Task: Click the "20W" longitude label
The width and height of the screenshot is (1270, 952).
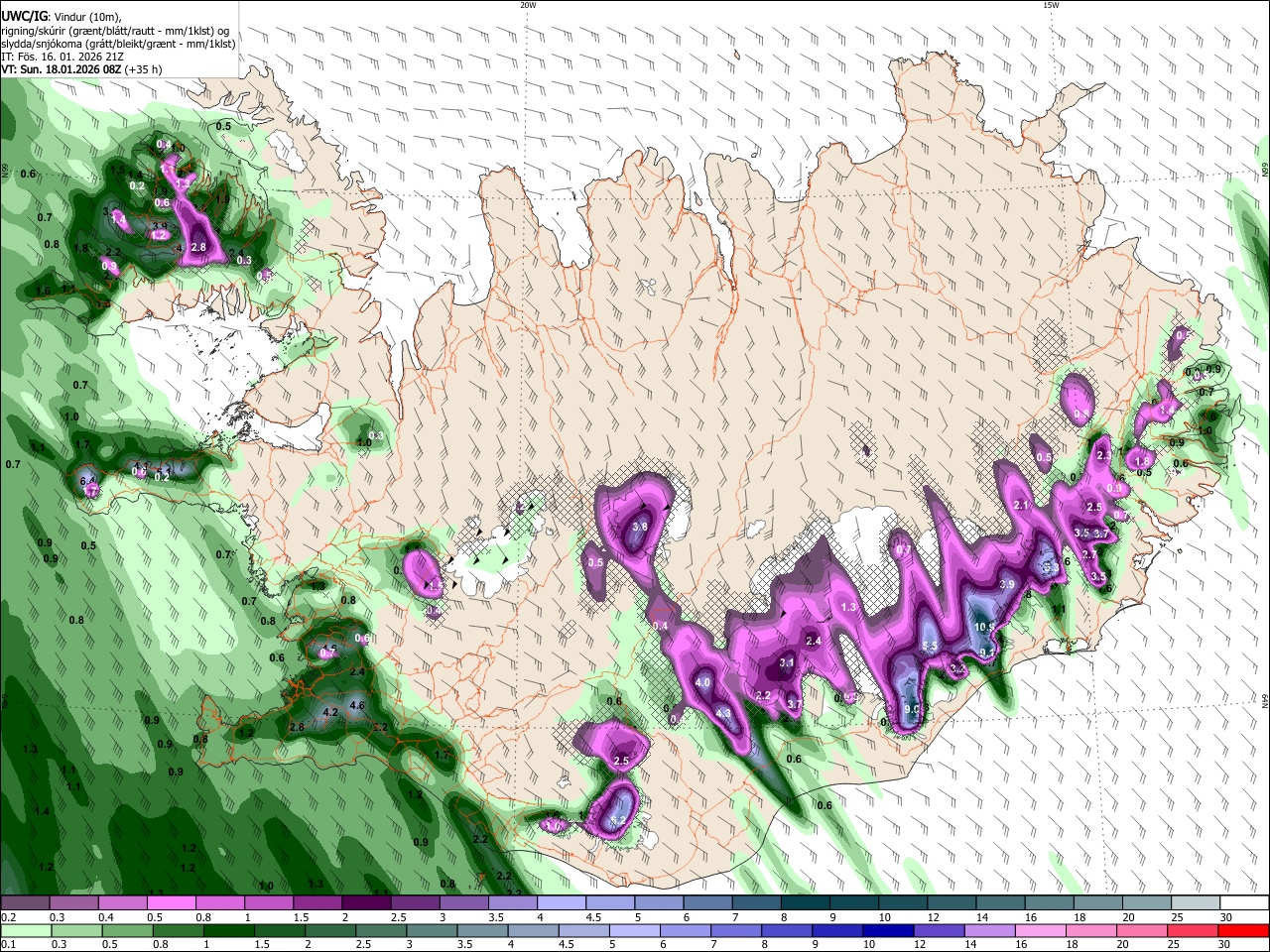Action: click(x=528, y=5)
